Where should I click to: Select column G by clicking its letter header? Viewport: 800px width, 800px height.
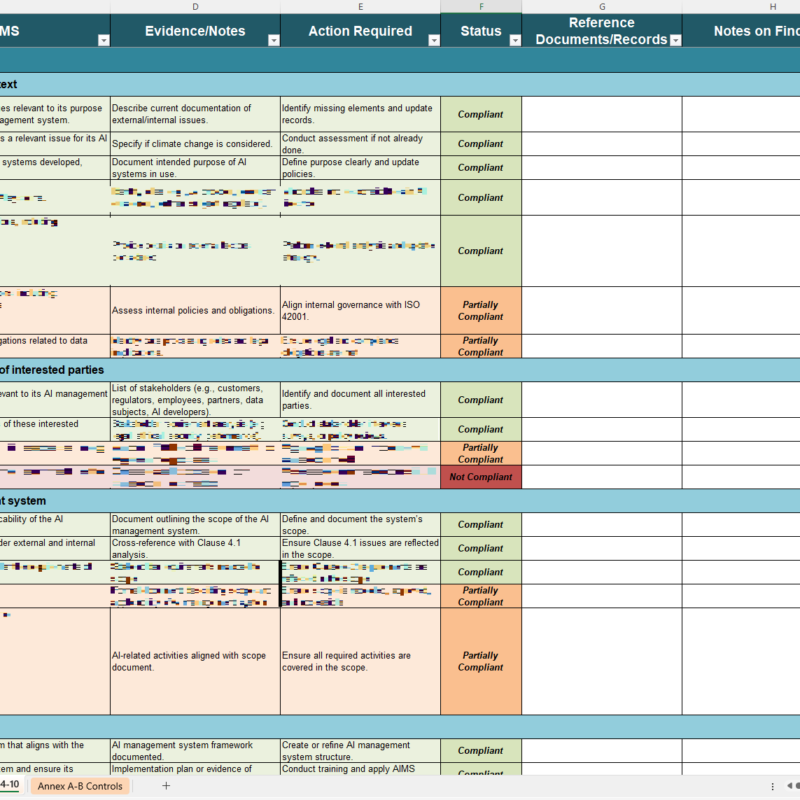[602, 7]
